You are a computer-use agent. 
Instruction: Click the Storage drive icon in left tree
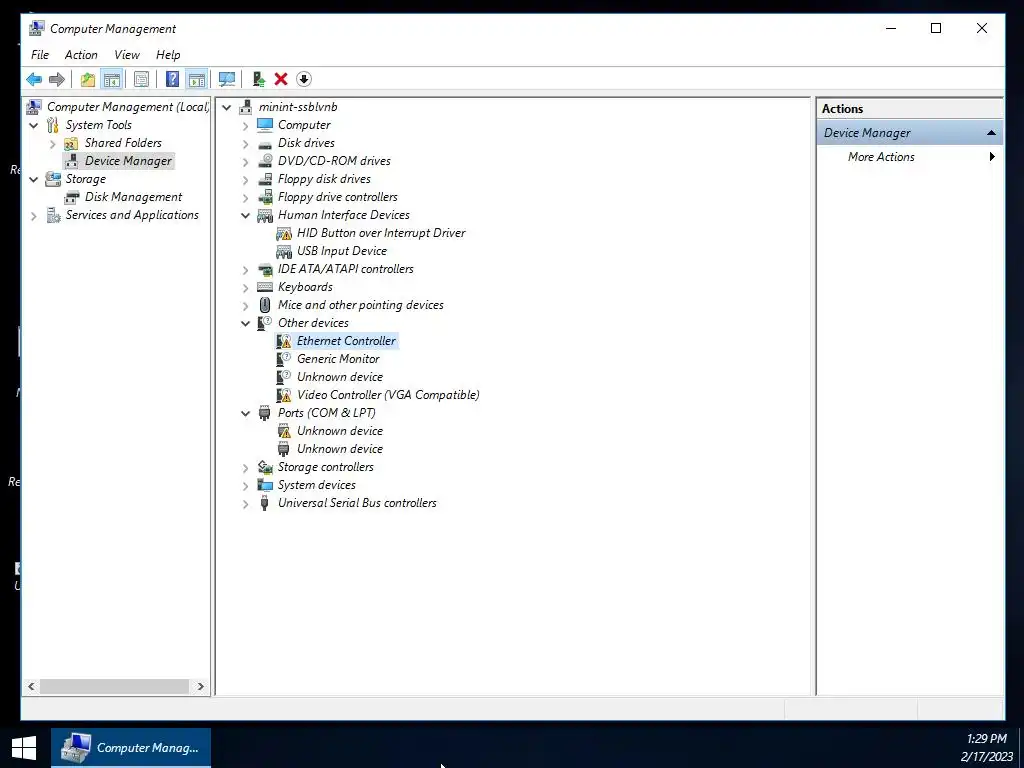pyautogui.click(x=53, y=179)
